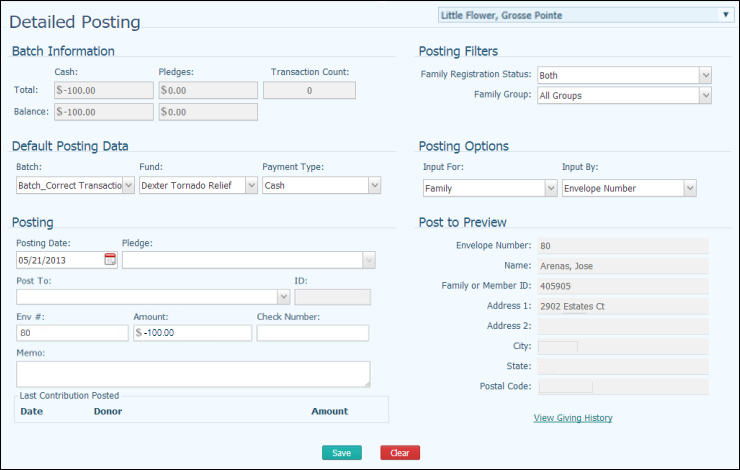This screenshot has width=740, height=470.
Task: Open the Fund dropdown list
Action: [250, 185]
